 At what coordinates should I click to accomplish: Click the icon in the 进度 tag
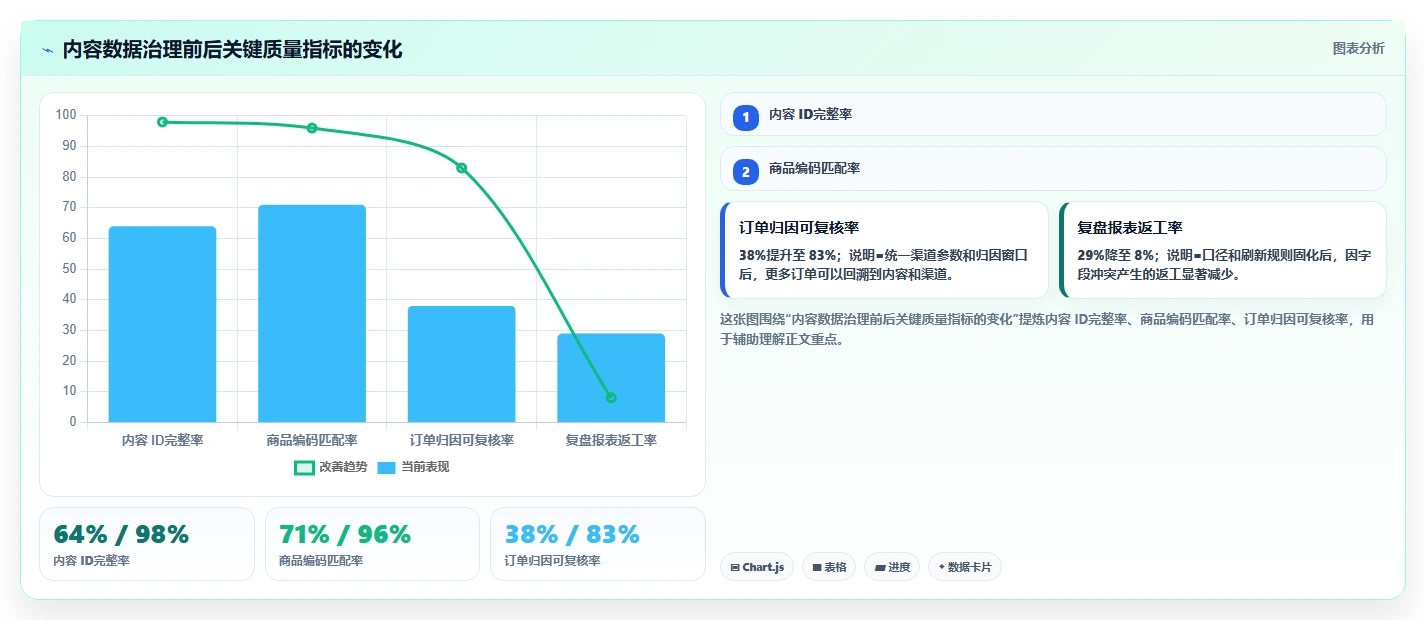(x=880, y=568)
